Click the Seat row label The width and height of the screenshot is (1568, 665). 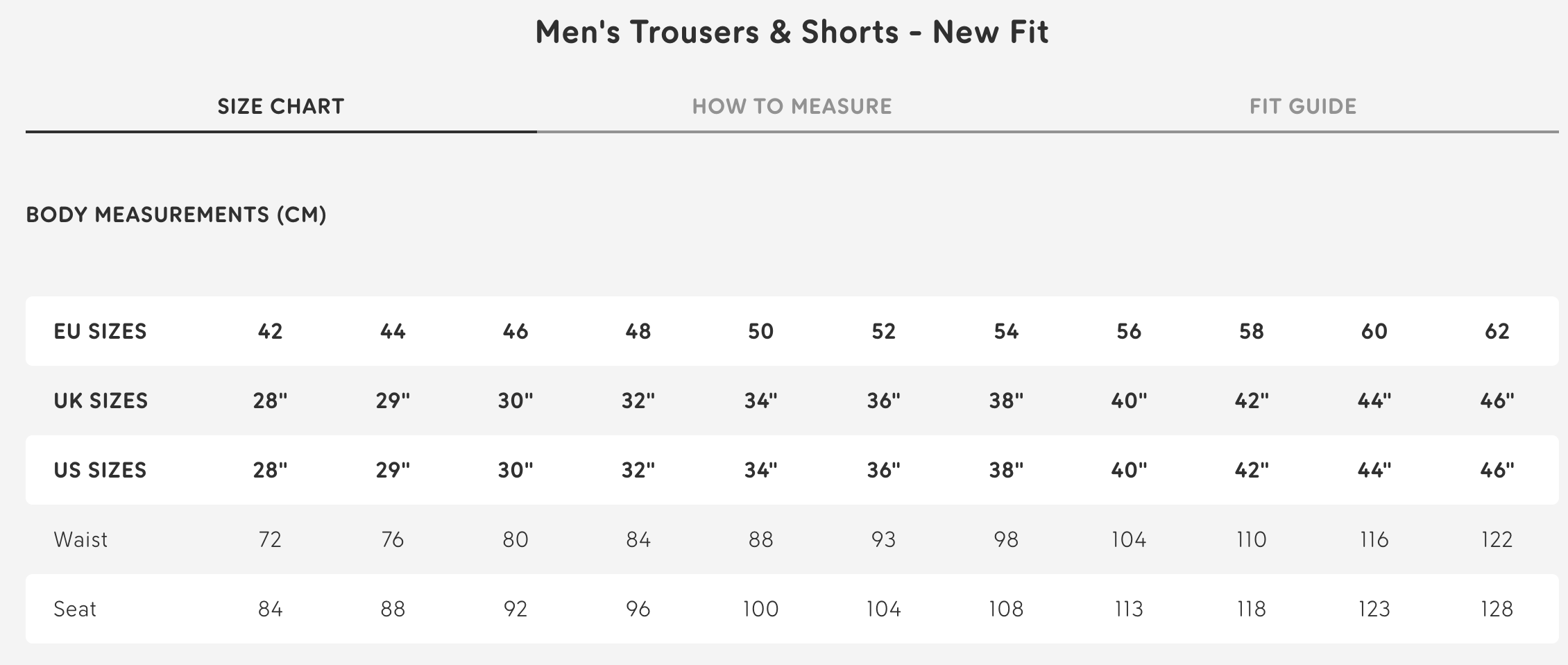coord(75,609)
